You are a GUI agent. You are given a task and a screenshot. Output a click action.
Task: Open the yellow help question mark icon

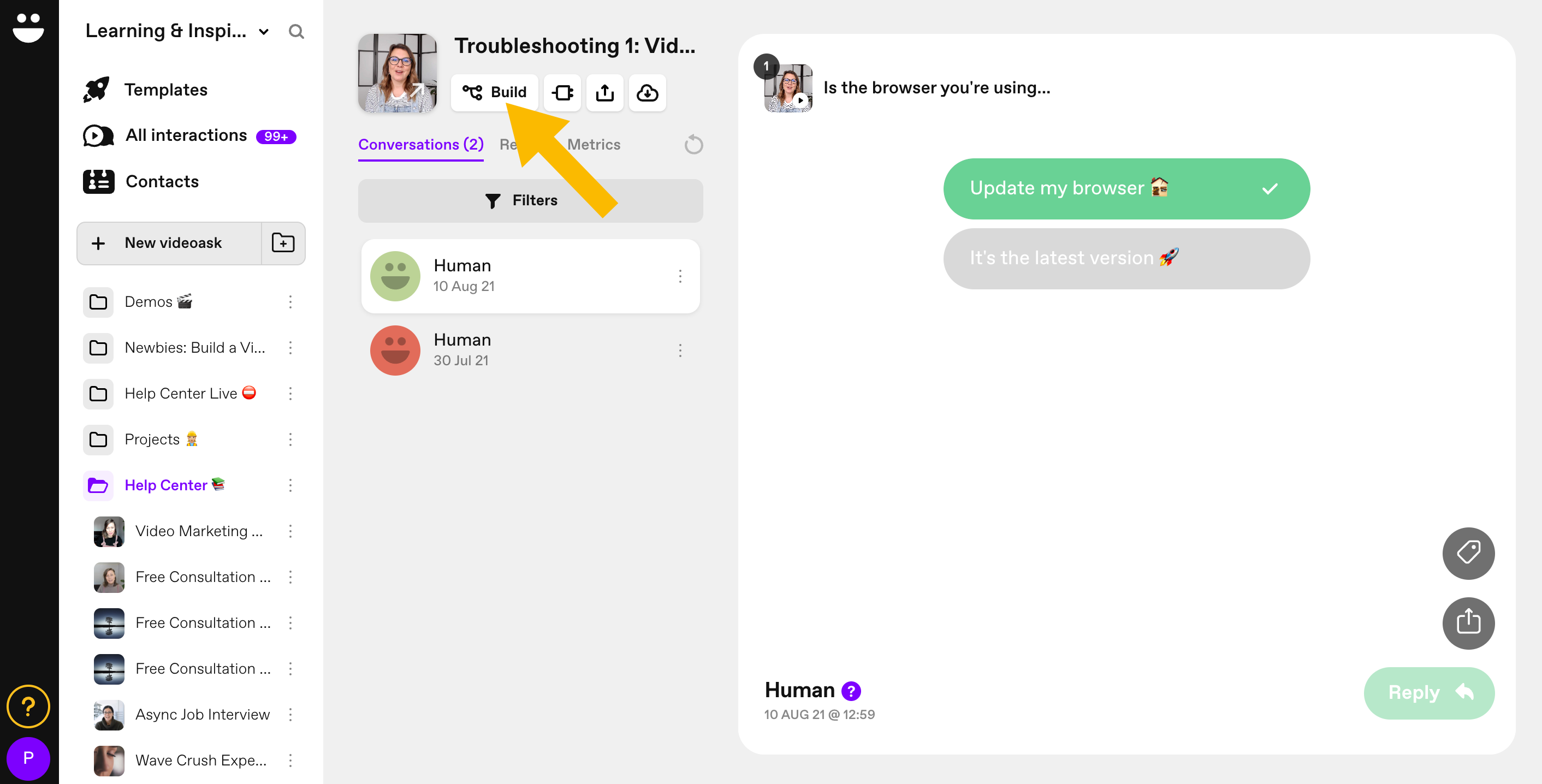tap(28, 706)
